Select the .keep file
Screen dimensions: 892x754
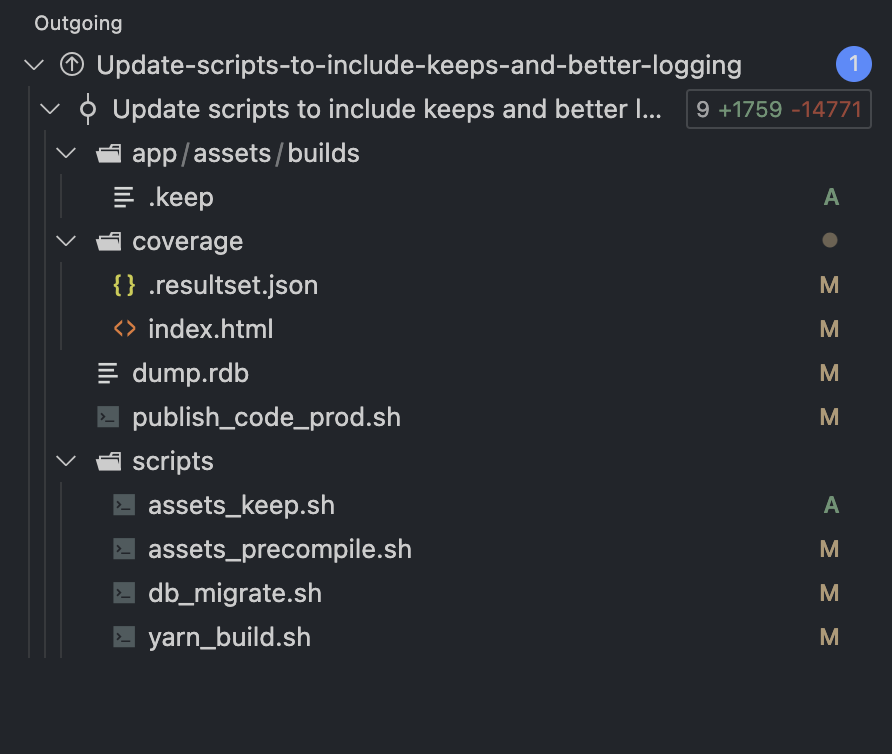tap(180, 198)
